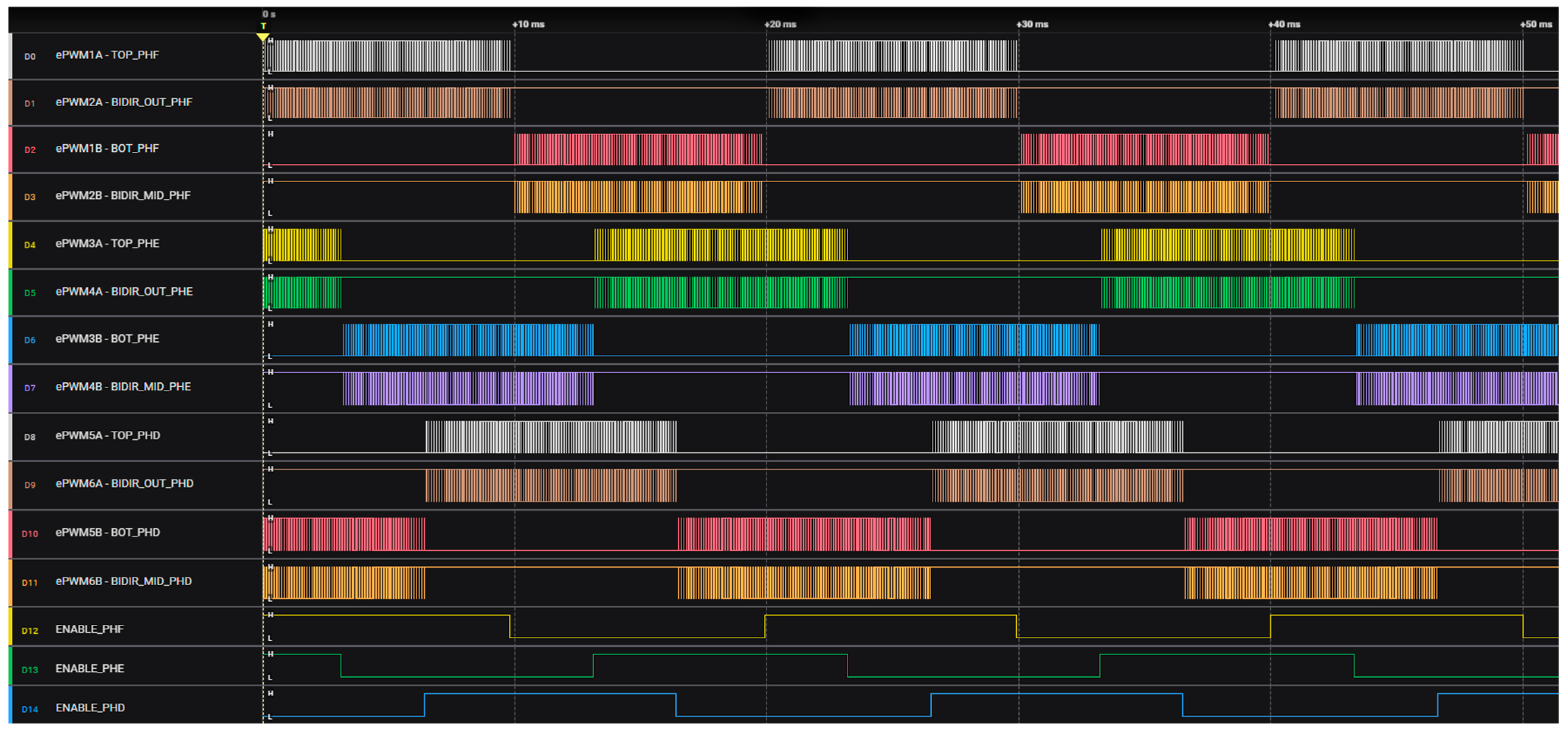Select the ePWM3B - BOT_PHE channel name
This screenshot has width=1568, height=734.
coord(107,338)
